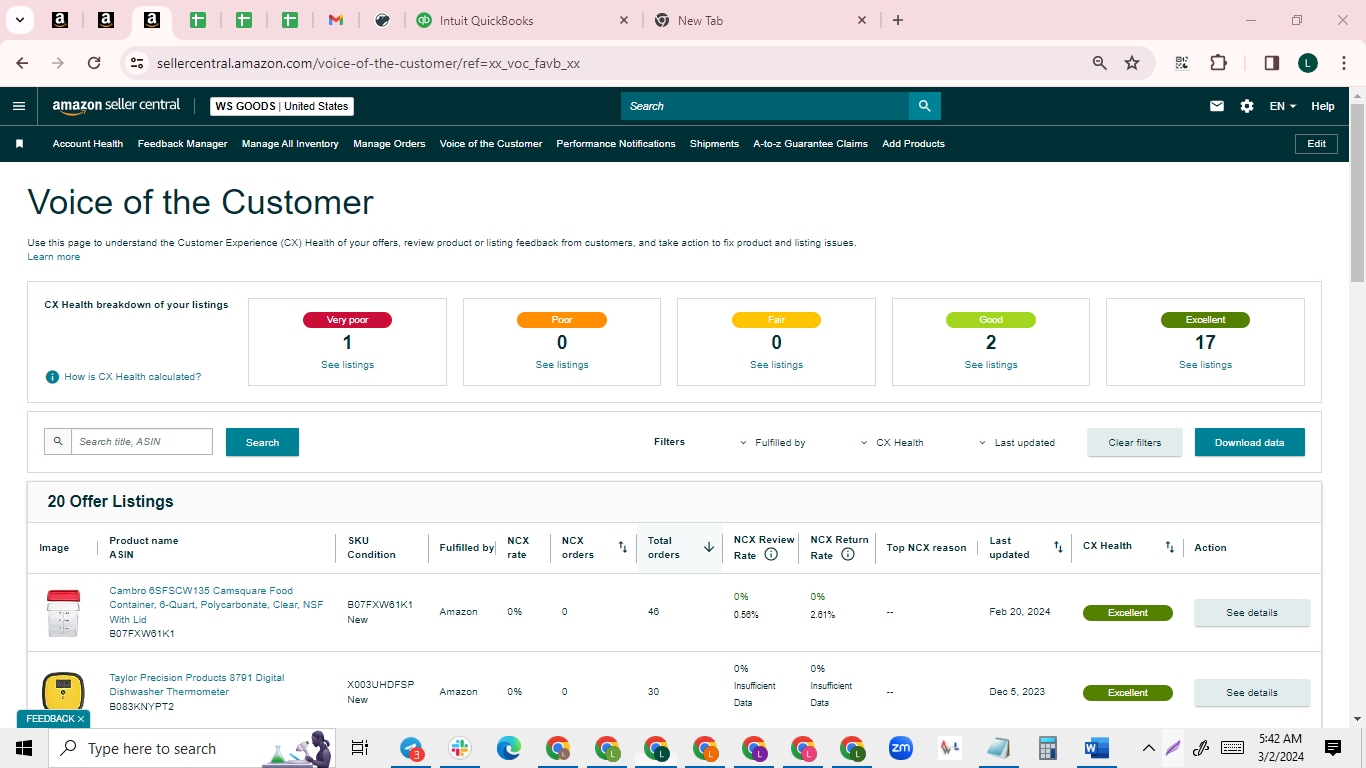
Task: Click info icon beside How is CX Health calculated
Action: (x=52, y=377)
